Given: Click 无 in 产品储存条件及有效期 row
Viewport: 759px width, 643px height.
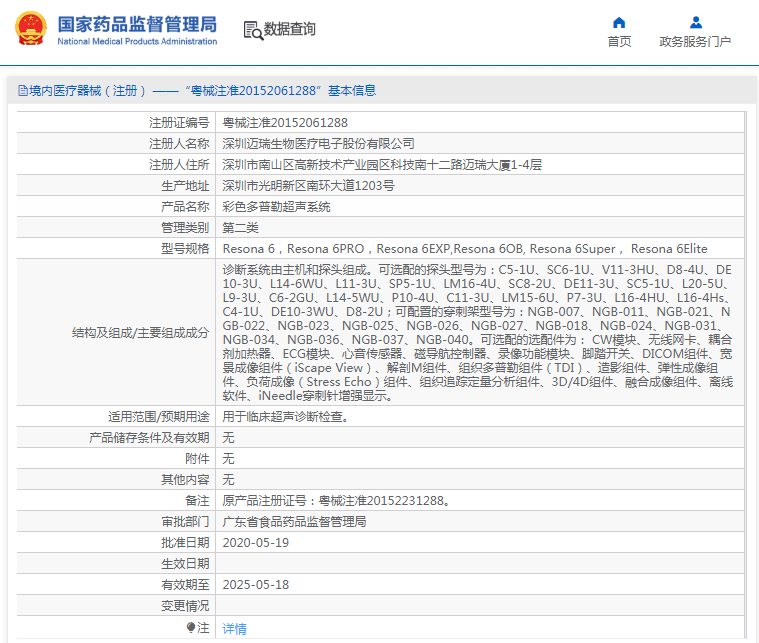Looking at the screenshot, I should [228, 438].
